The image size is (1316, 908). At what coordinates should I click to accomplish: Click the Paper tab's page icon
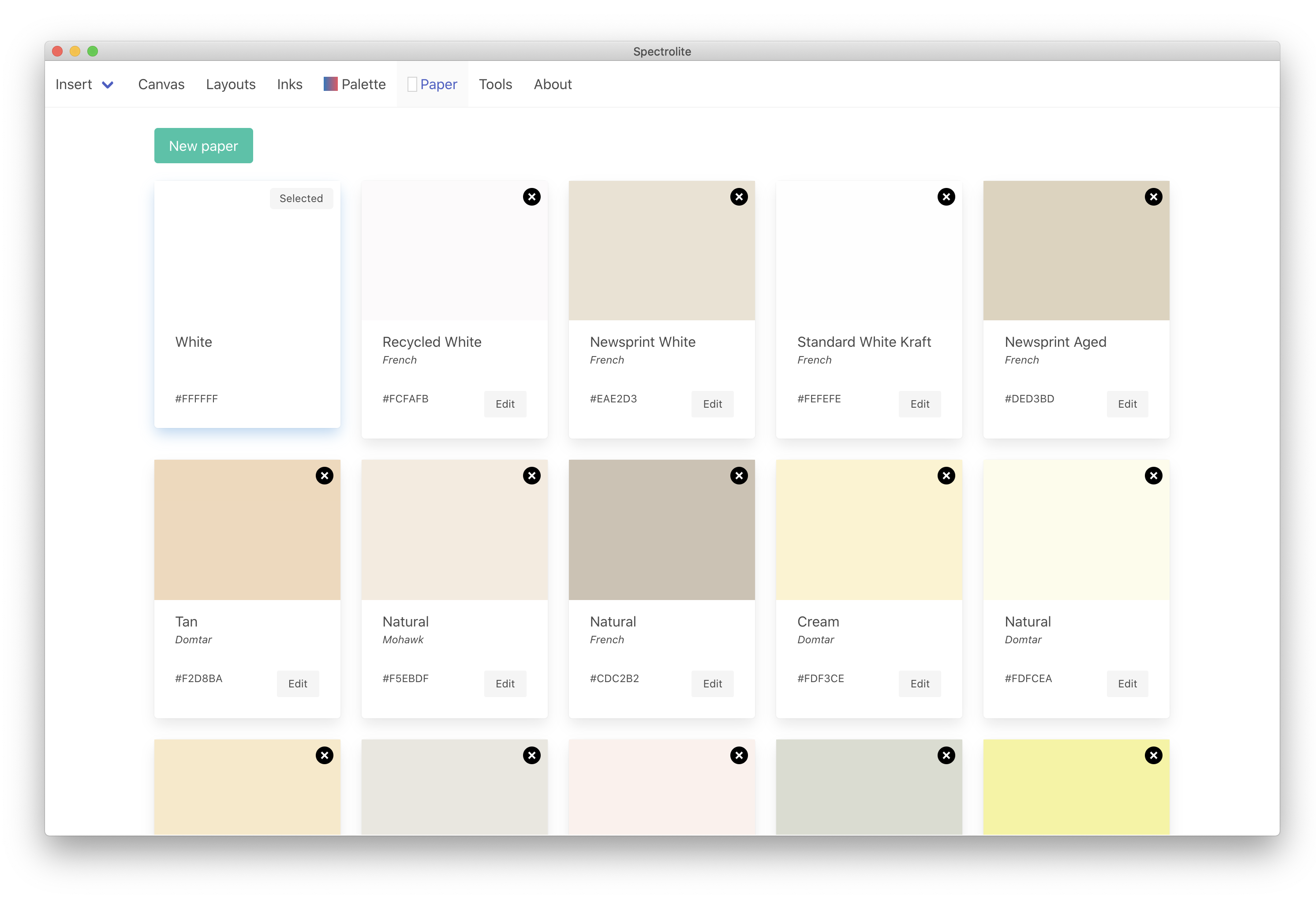coord(412,84)
